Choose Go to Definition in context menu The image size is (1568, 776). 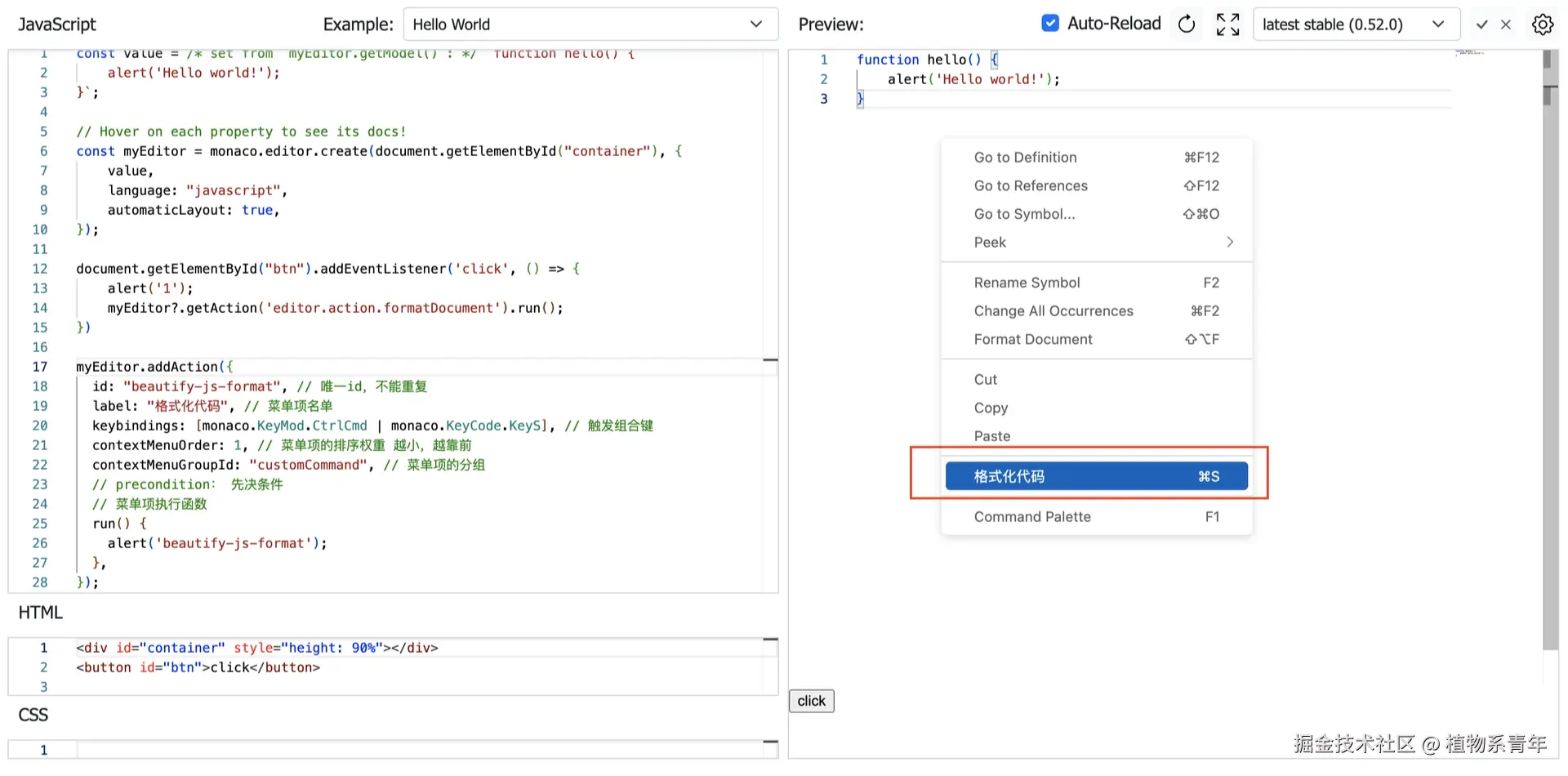click(x=1097, y=158)
